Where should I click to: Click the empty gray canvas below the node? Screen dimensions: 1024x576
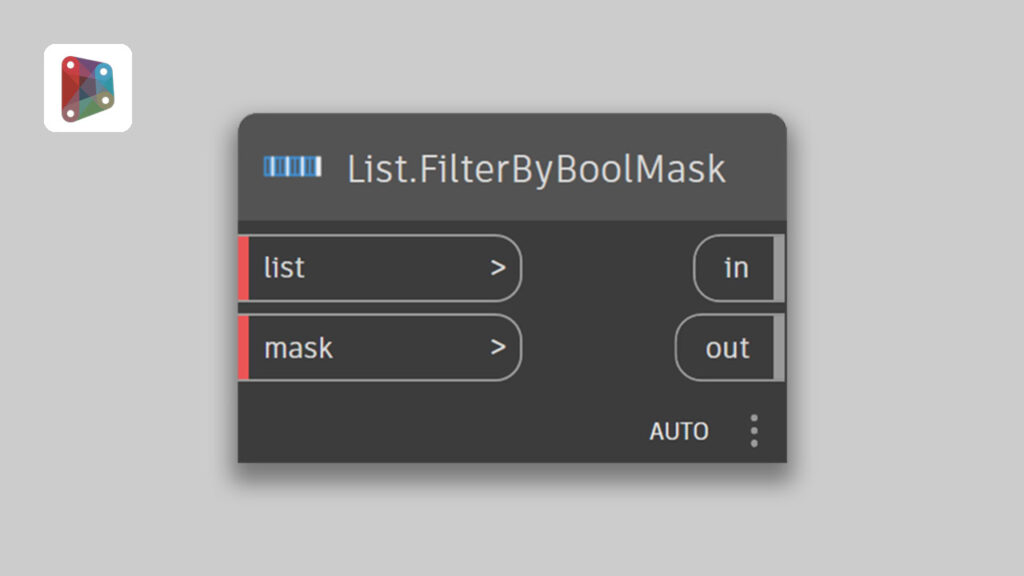(512, 522)
